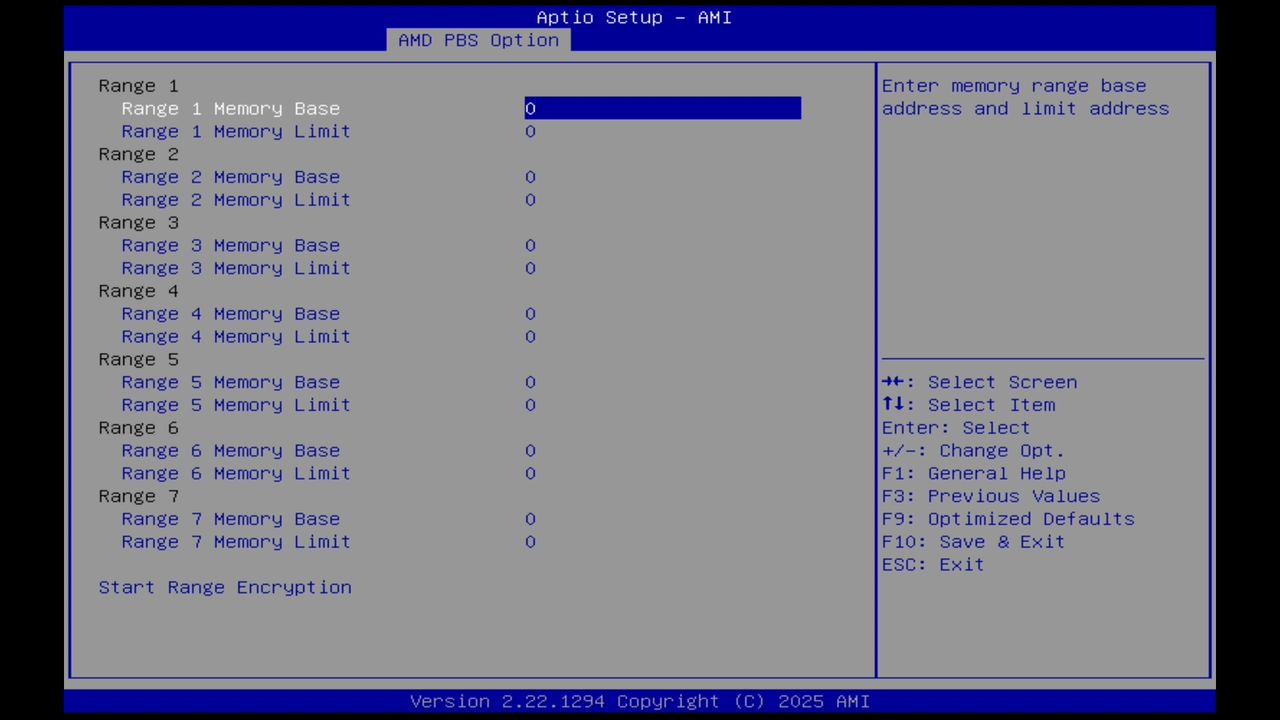Switch to the AMD PBS Option tab
1280x720 pixels.
tap(478, 40)
